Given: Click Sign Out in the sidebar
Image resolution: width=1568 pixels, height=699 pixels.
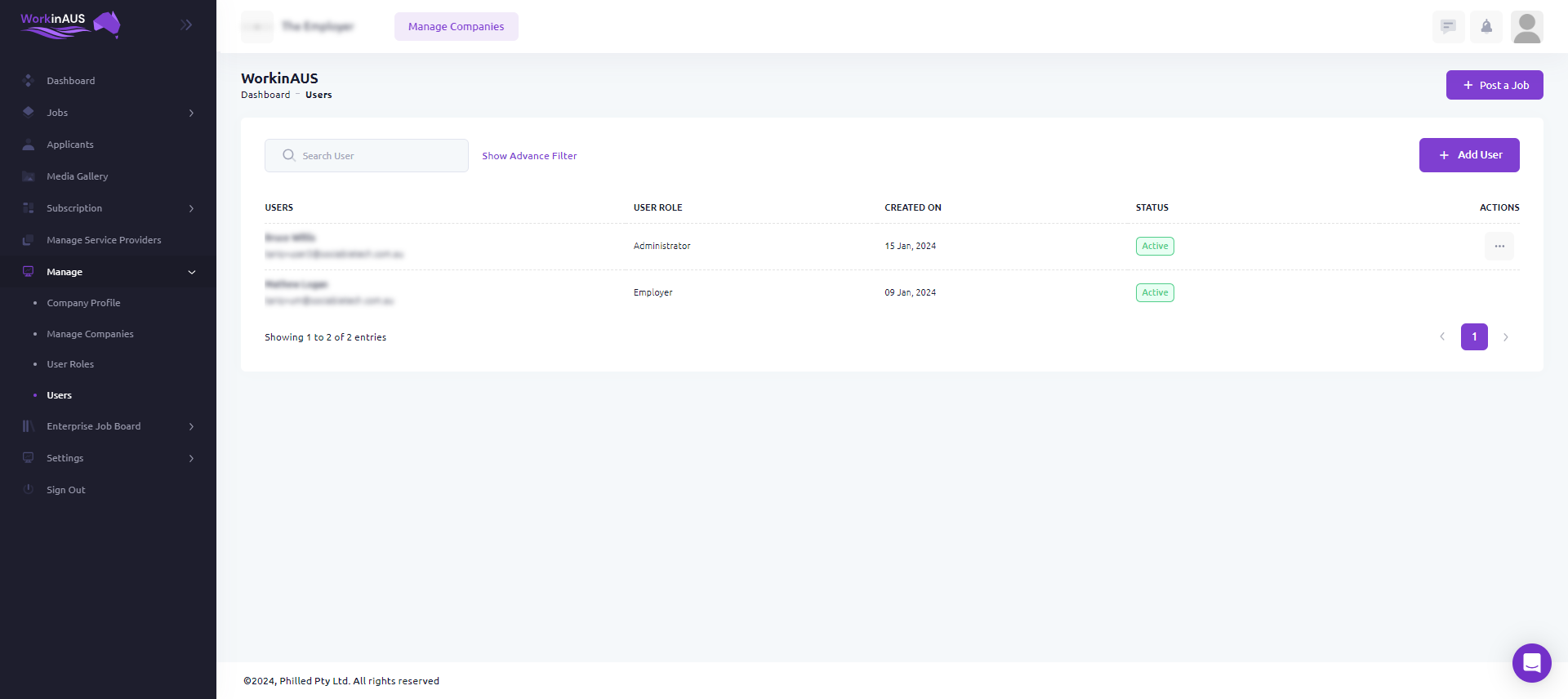Looking at the screenshot, I should click(x=66, y=490).
